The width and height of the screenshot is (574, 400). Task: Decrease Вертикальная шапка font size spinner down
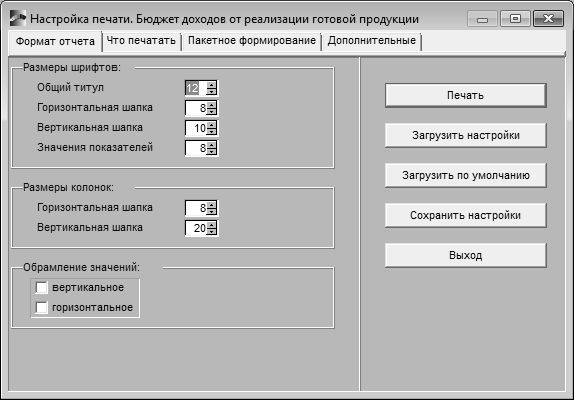pyautogui.click(x=212, y=131)
